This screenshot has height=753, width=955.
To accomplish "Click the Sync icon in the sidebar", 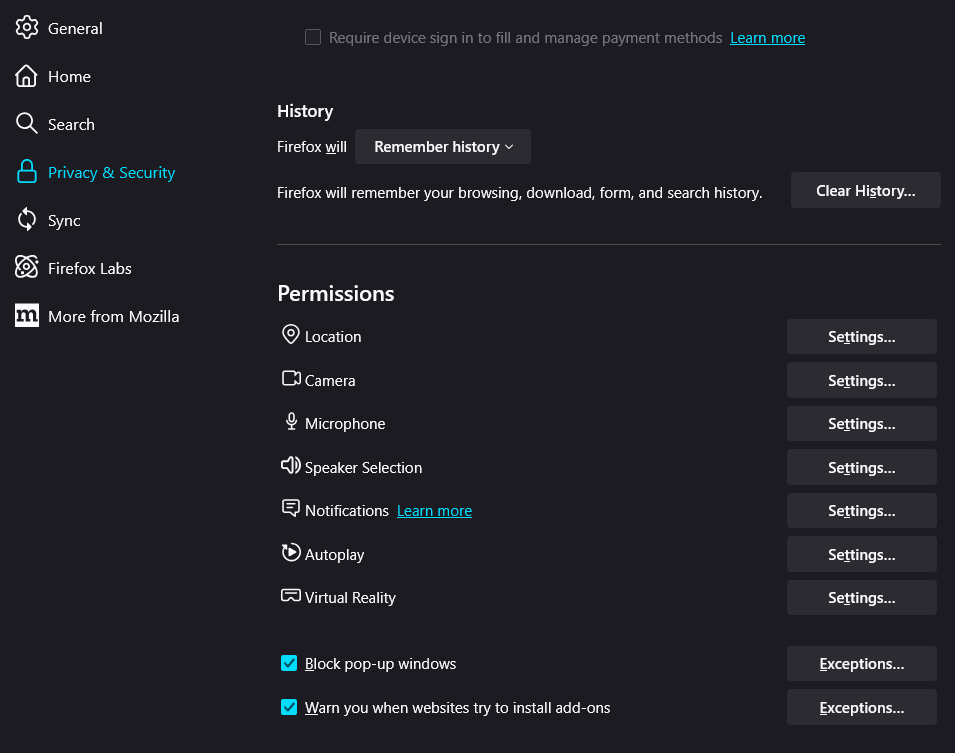I will click(x=27, y=220).
